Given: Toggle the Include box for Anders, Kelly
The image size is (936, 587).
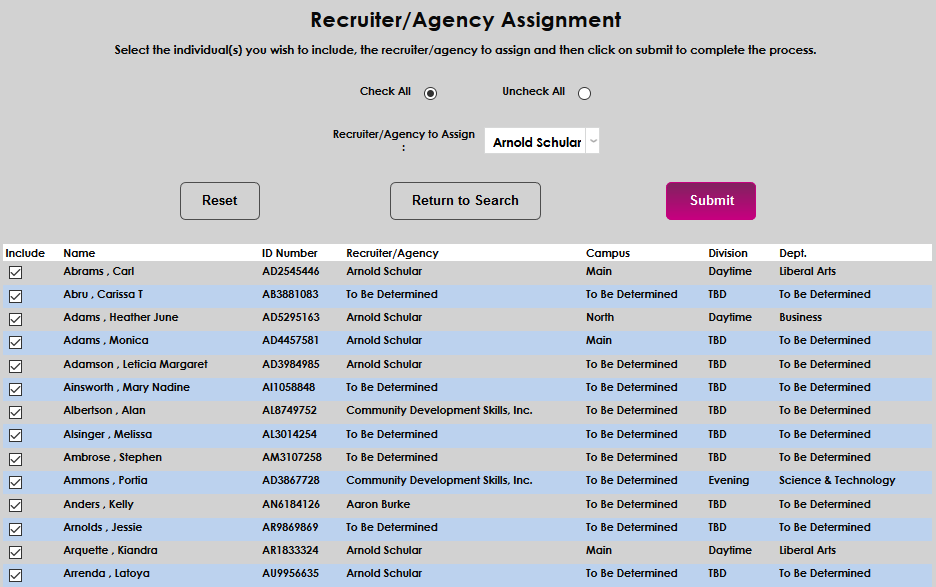Looking at the screenshot, I should [x=15, y=504].
